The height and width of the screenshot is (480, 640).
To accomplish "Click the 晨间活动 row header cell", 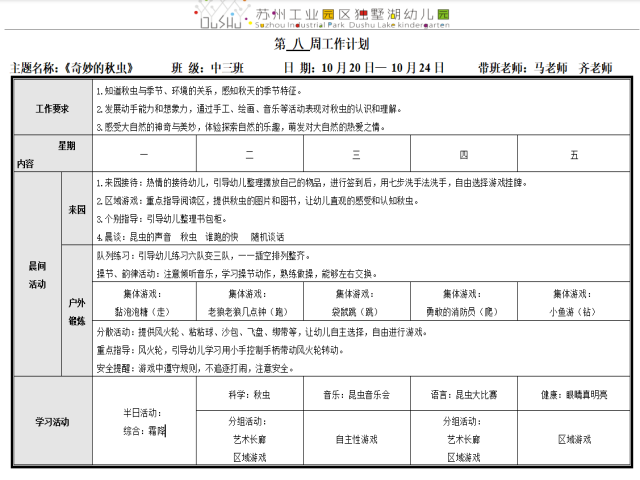I will pyautogui.click(x=38, y=277).
